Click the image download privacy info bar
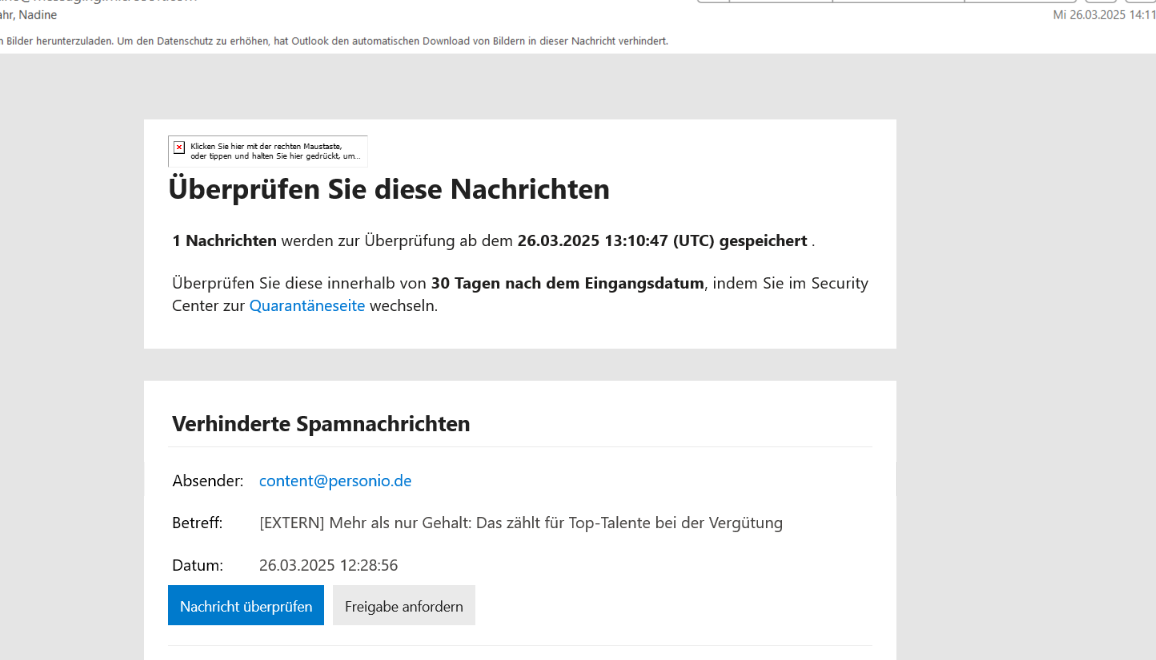 [334, 41]
